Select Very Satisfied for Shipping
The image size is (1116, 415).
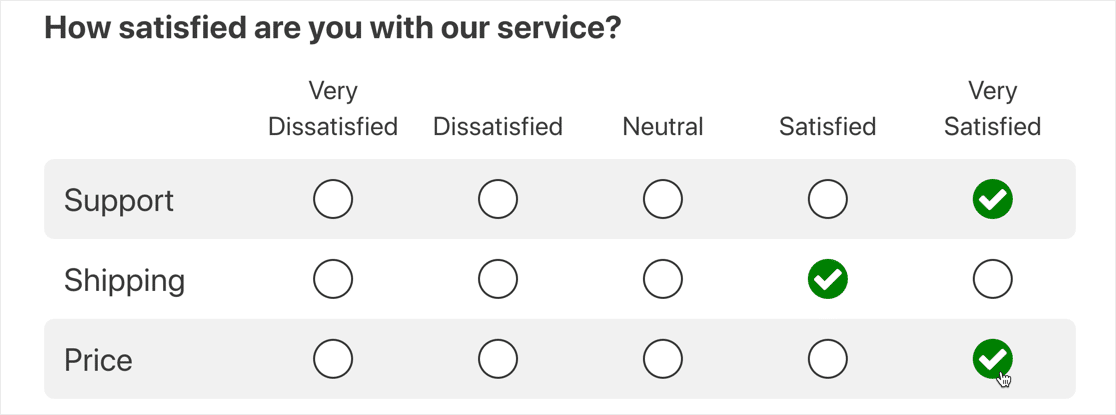click(x=993, y=280)
